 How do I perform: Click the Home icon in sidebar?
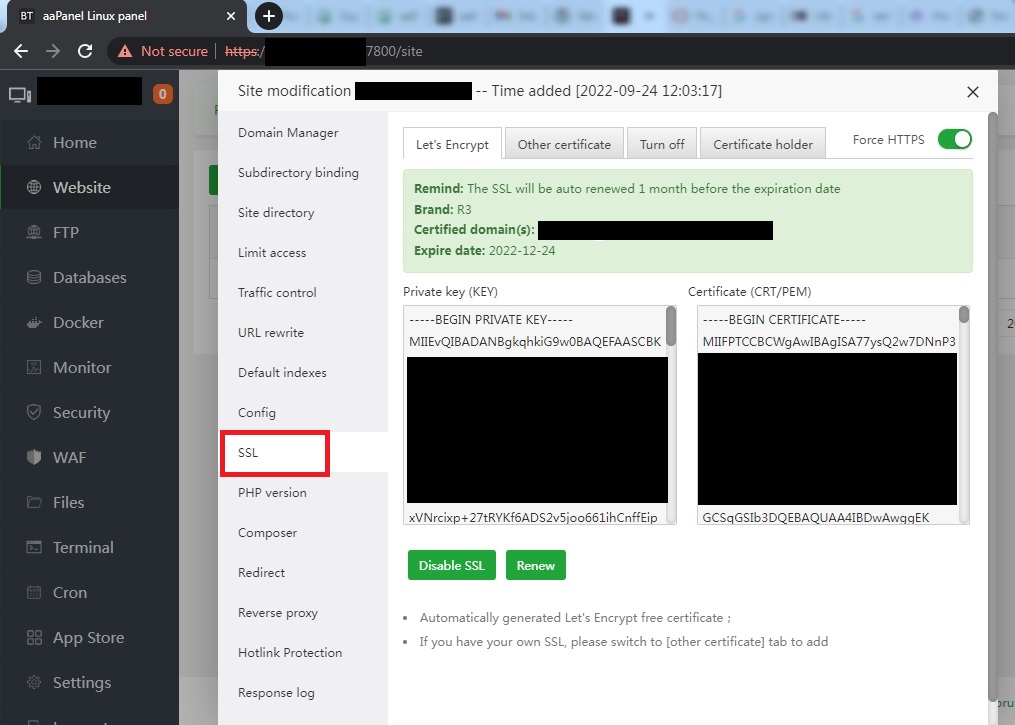click(35, 143)
